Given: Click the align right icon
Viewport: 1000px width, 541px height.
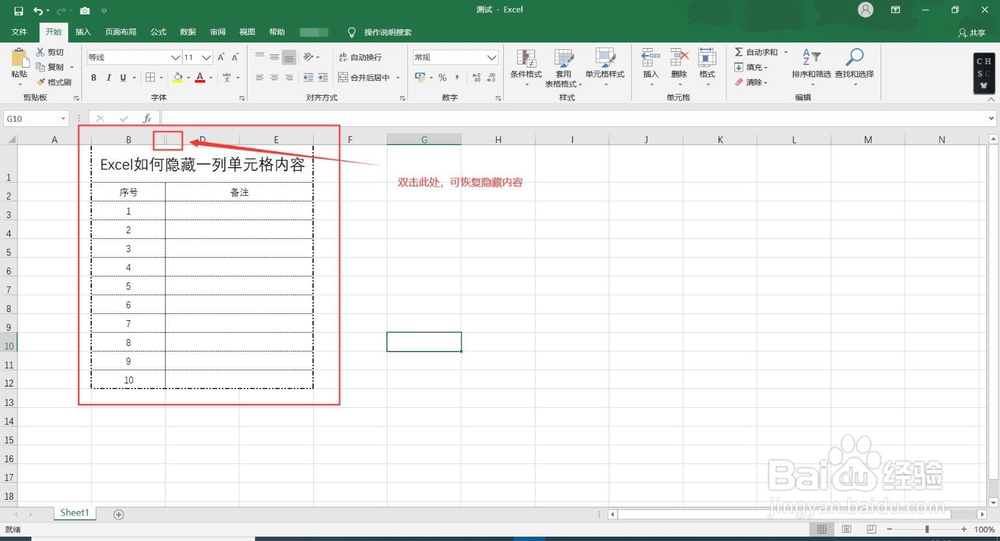Looking at the screenshot, I should pos(289,77).
